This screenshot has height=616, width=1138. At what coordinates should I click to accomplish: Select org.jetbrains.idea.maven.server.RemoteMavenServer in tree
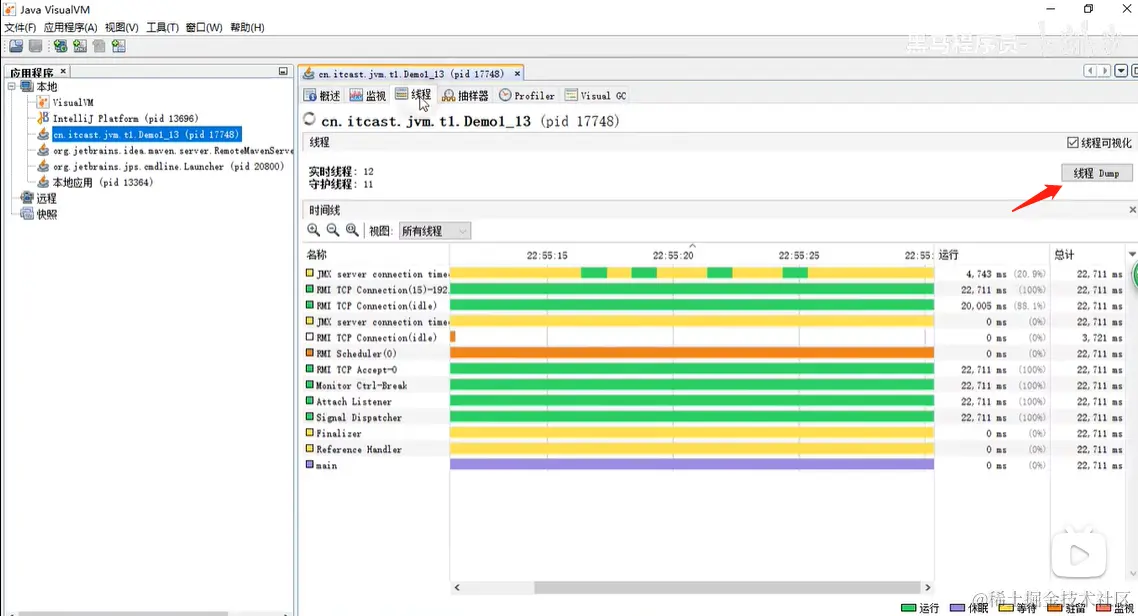click(173, 150)
